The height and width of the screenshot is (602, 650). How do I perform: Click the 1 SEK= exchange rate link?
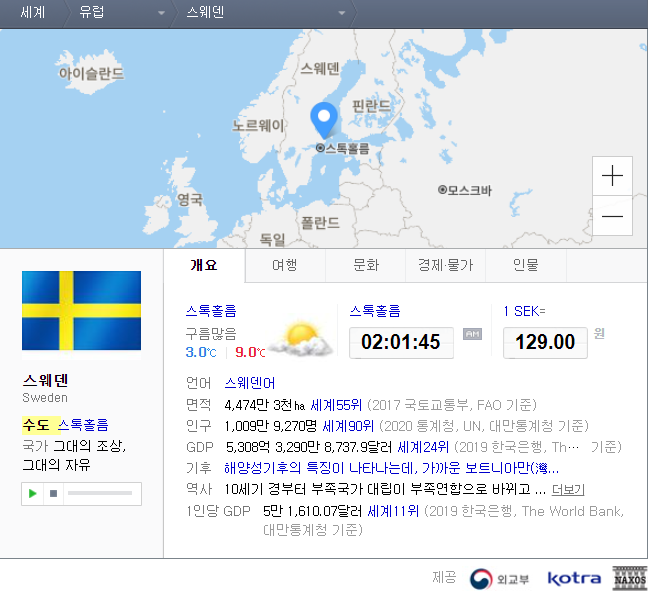524,311
